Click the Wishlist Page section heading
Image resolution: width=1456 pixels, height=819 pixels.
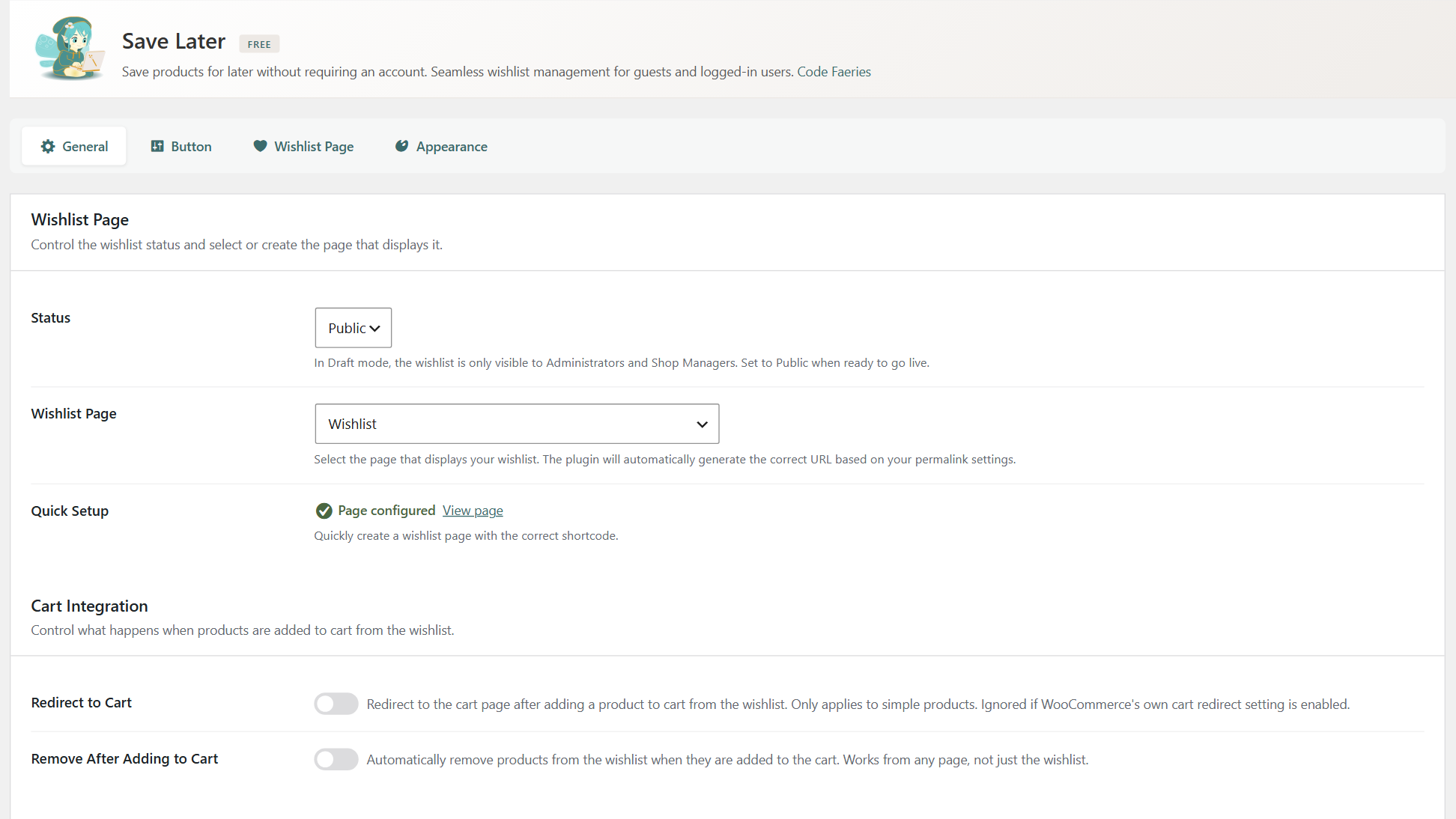(x=80, y=219)
